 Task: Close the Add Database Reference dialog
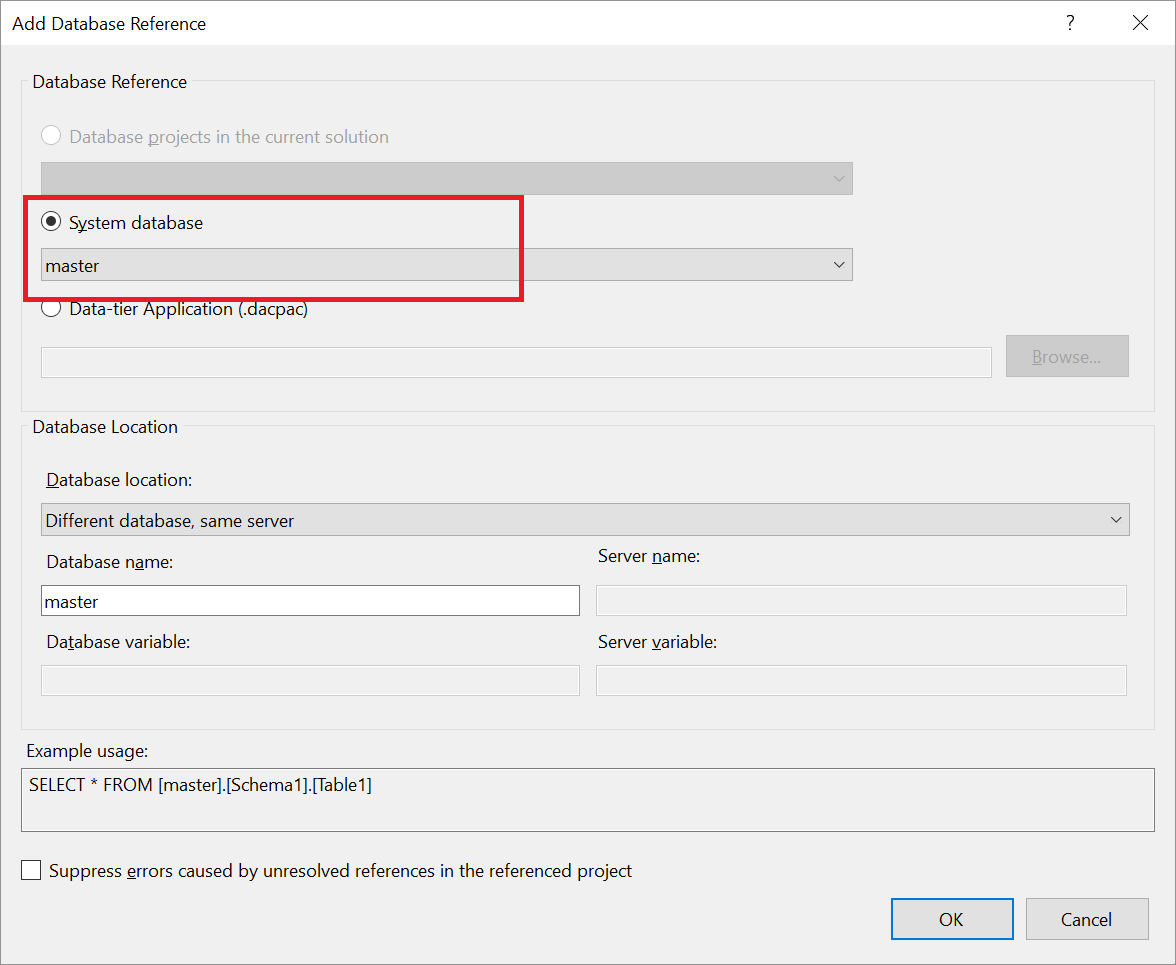[1140, 23]
